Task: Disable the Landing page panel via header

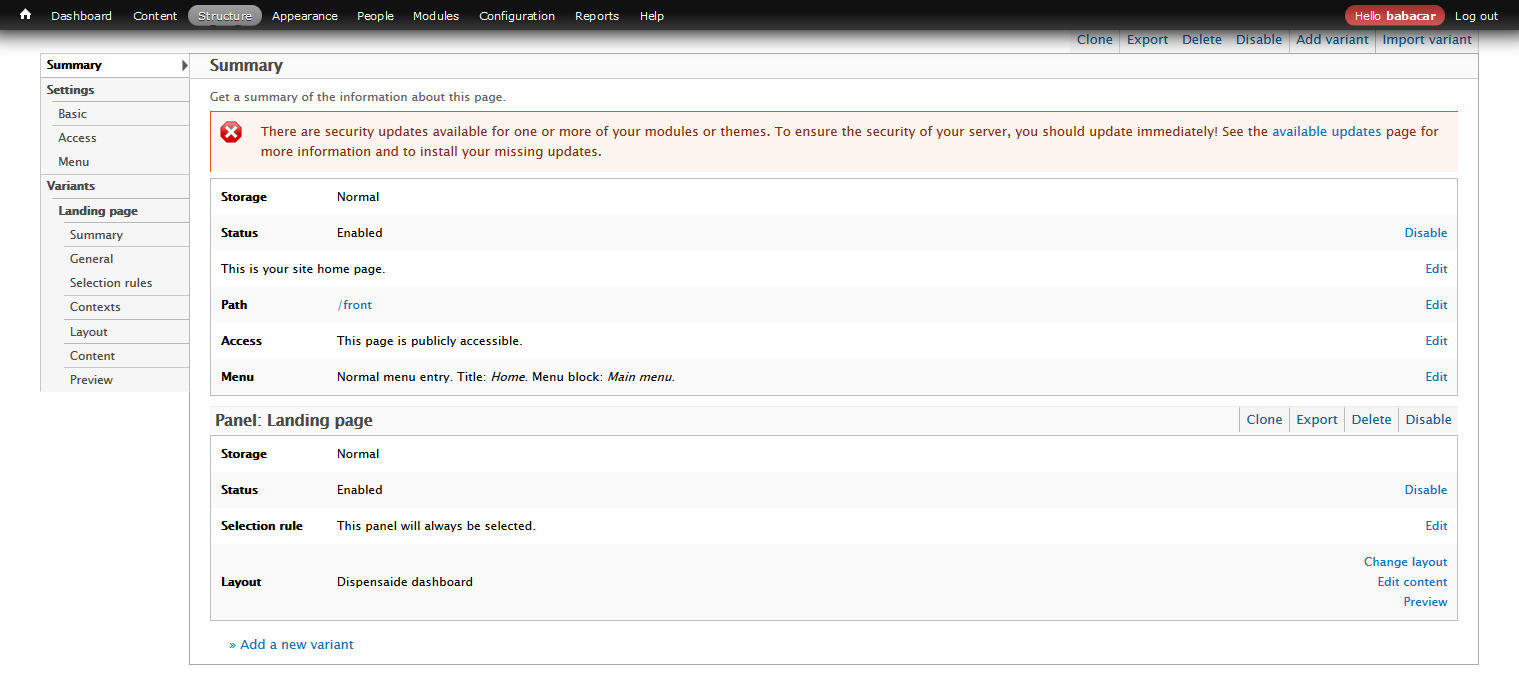Action: click(x=1428, y=420)
